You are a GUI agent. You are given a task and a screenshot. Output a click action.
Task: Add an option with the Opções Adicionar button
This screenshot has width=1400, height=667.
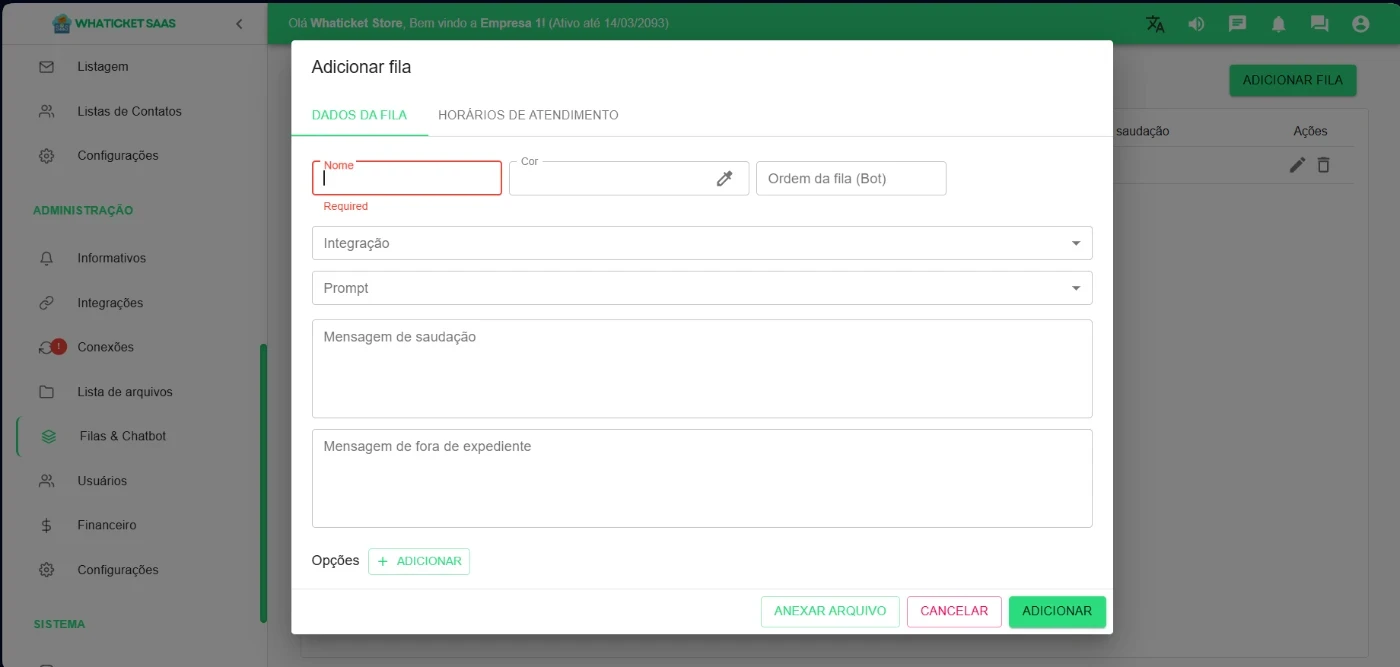tap(419, 561)
